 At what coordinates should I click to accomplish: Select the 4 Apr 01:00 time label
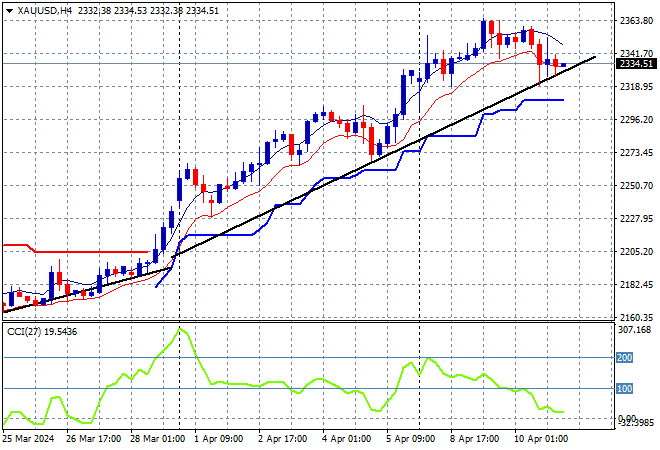click(x=346, y=439)
